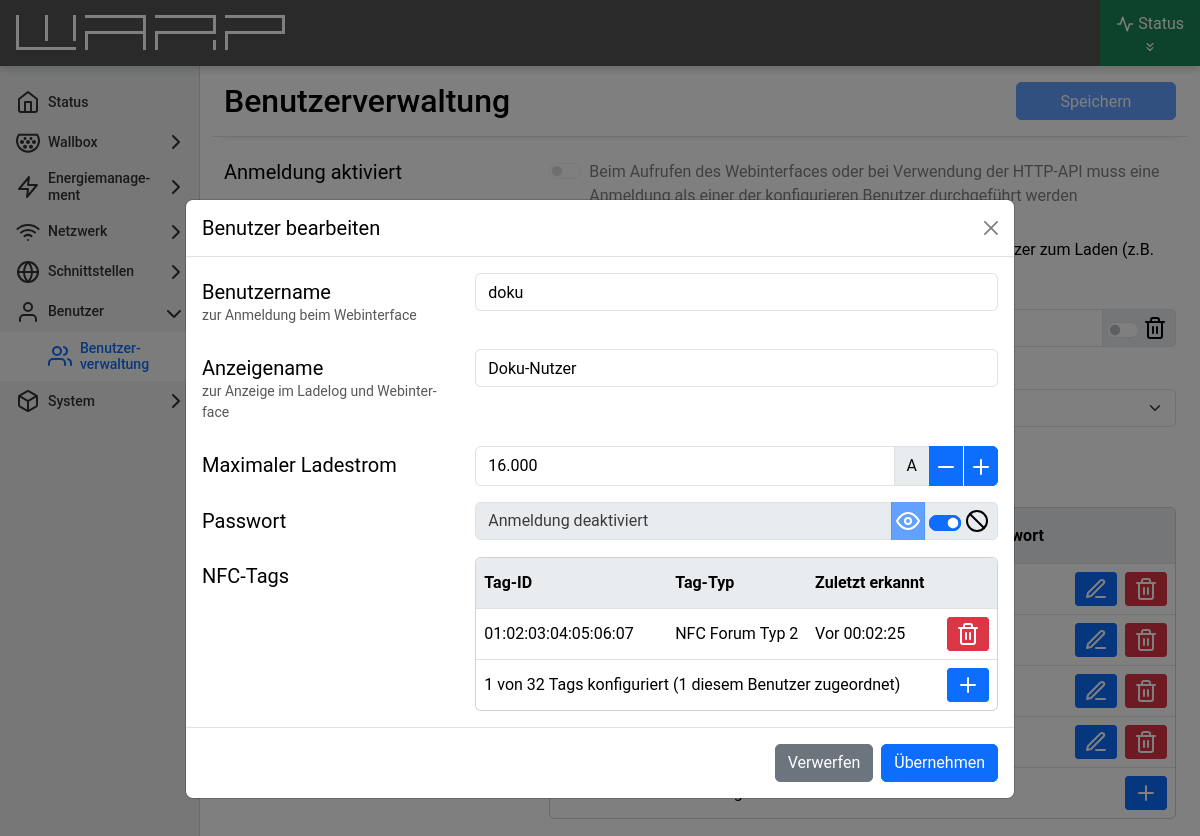
Task: Click NFC Forum Typ 2 cell
Action: coord(737,633)
